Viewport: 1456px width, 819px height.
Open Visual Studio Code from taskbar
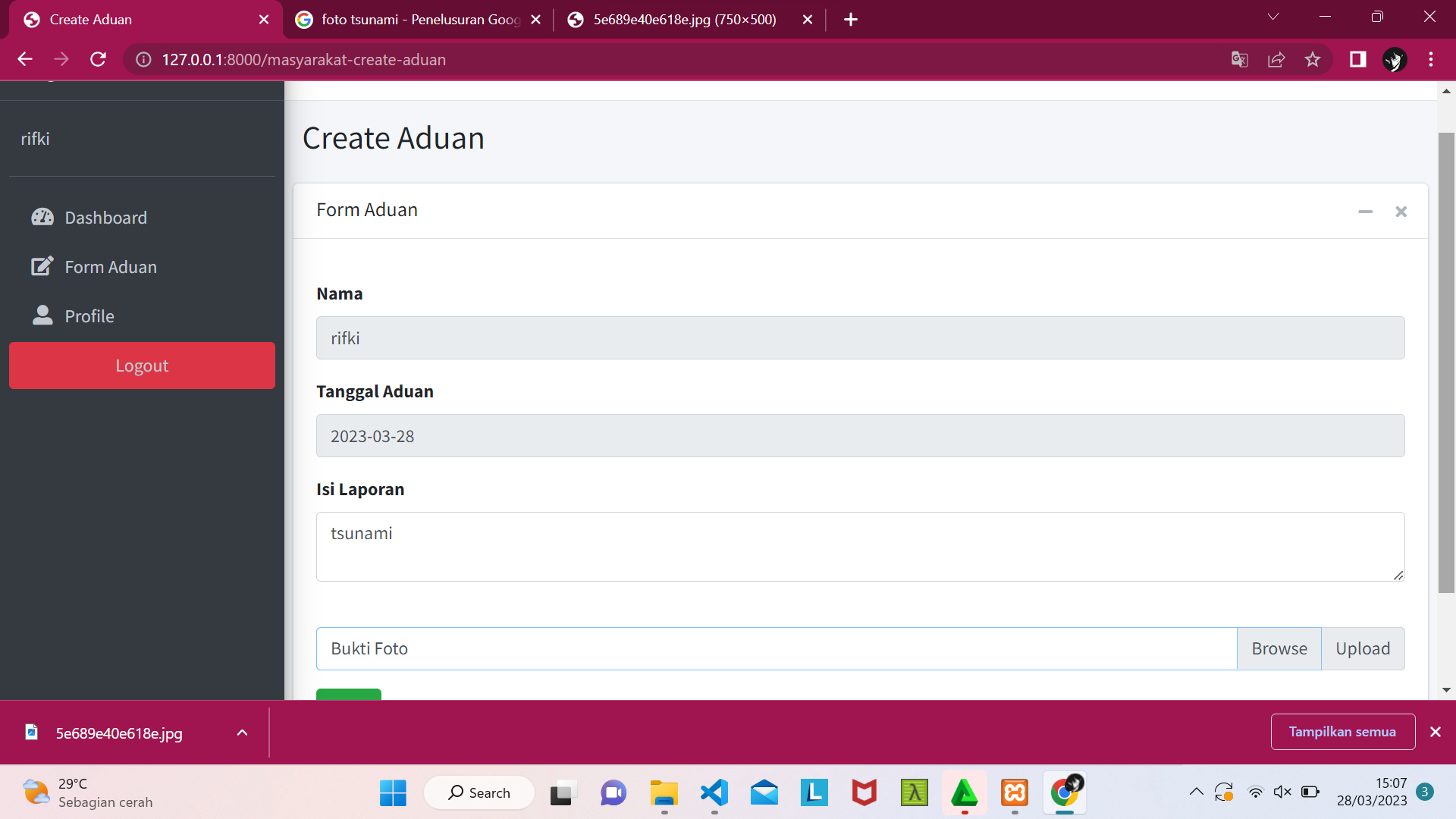point(714,793)
